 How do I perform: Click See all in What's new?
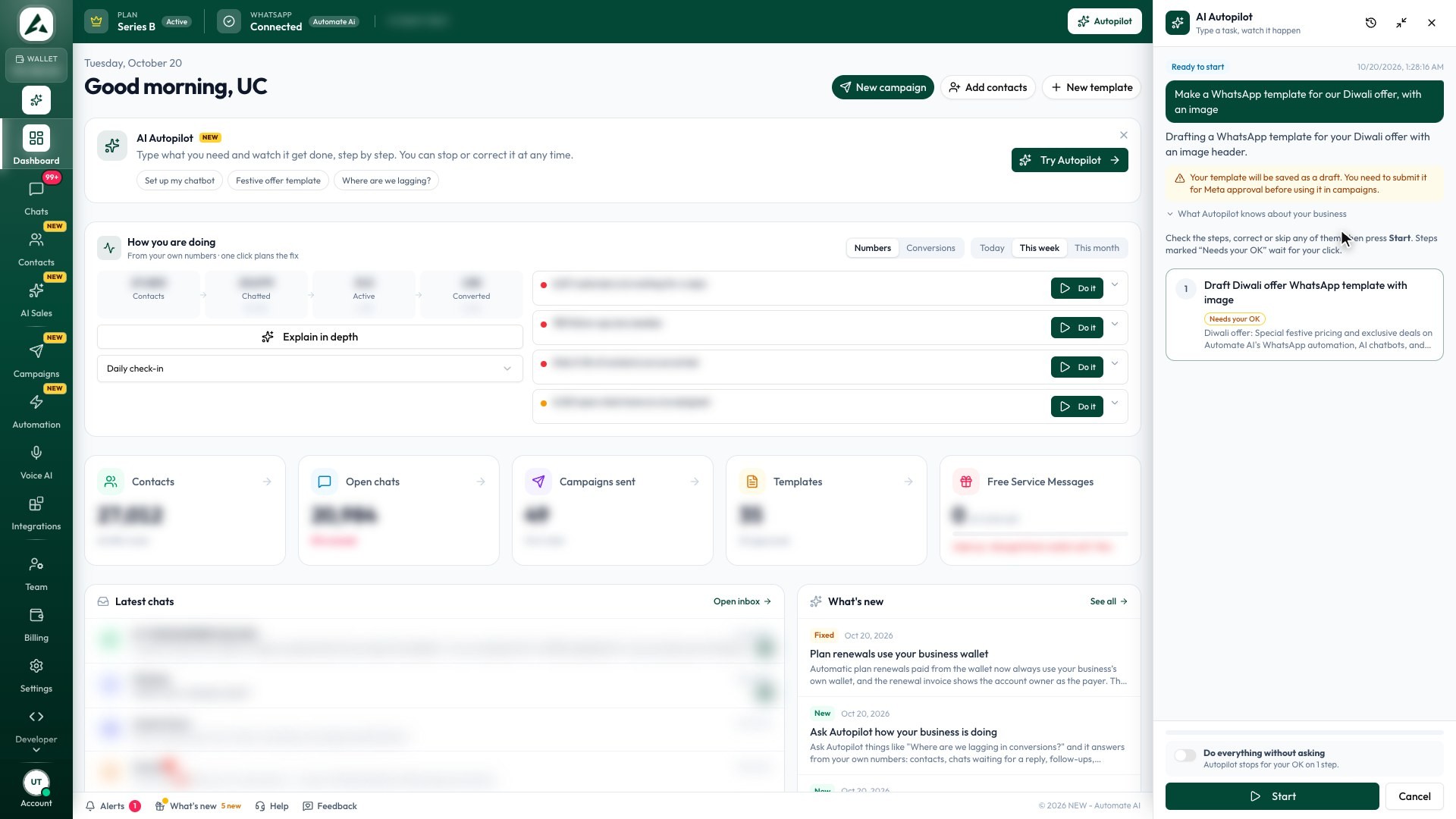[x=1109, y=601]
